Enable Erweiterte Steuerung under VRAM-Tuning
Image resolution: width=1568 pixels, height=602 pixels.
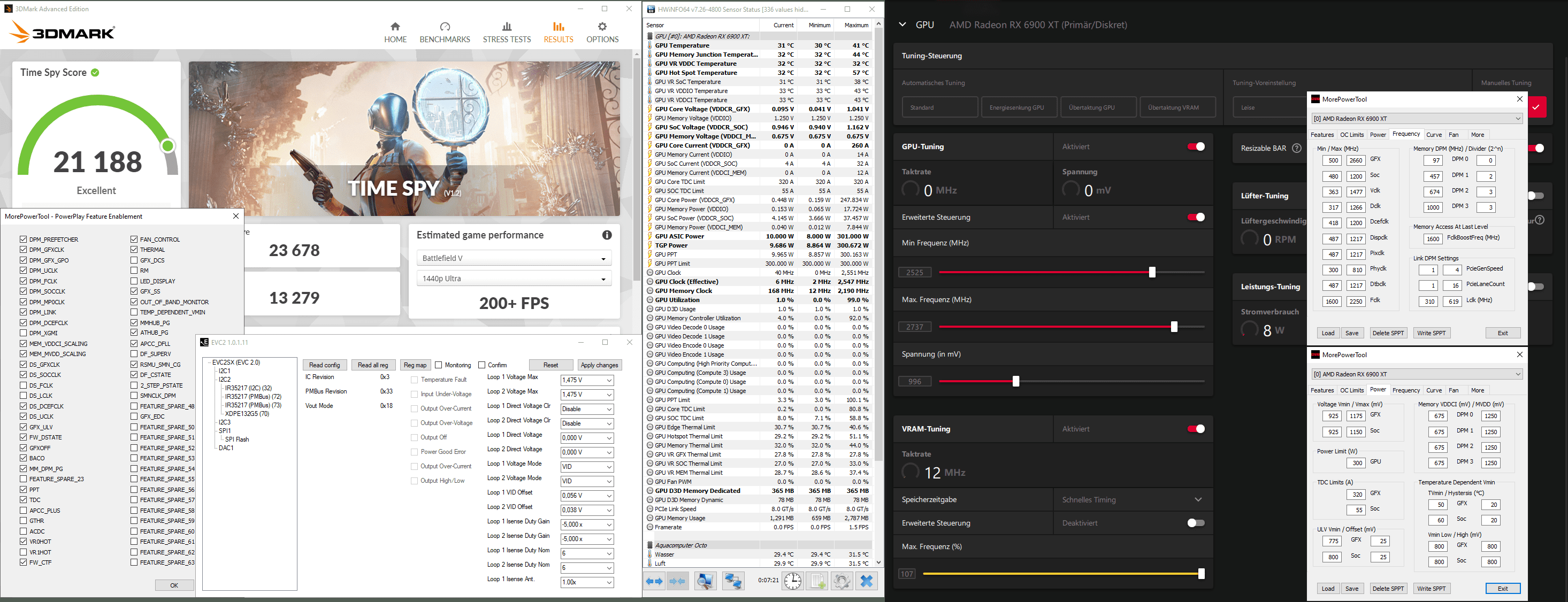click(x=1196, y=523)
